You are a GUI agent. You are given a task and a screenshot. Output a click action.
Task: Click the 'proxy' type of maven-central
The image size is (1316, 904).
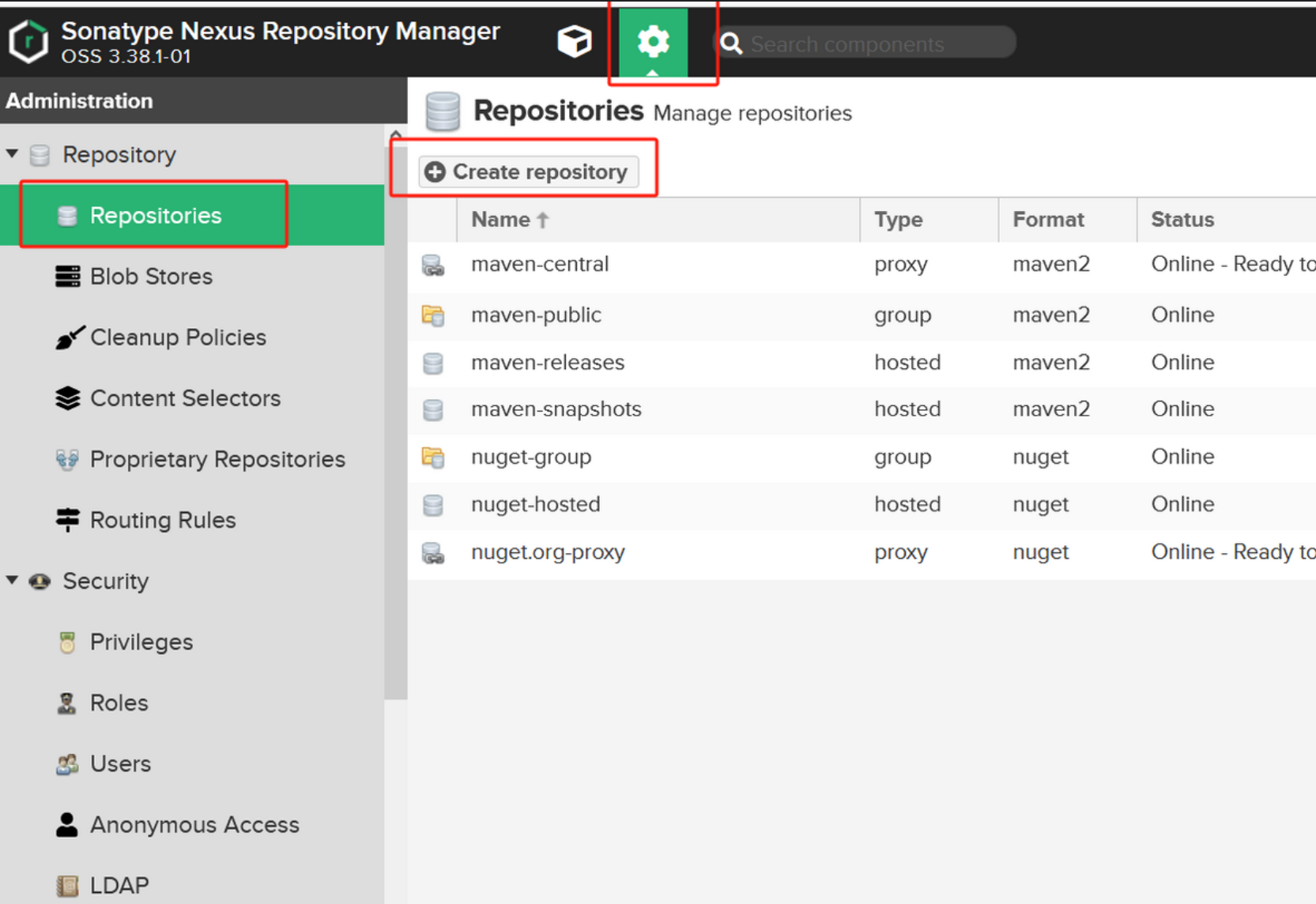tap(901, 264)
